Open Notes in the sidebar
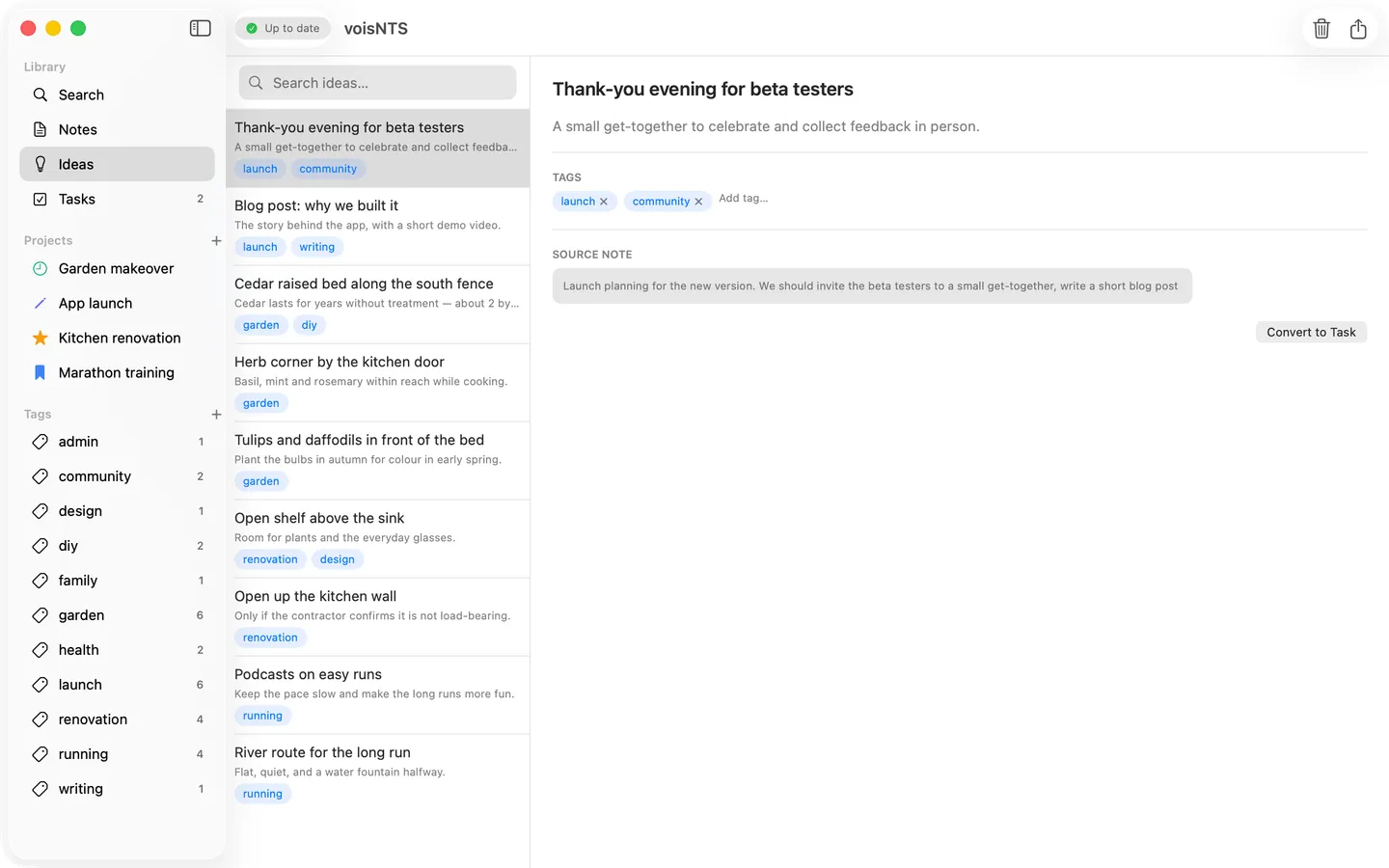 tap(117, 129)
